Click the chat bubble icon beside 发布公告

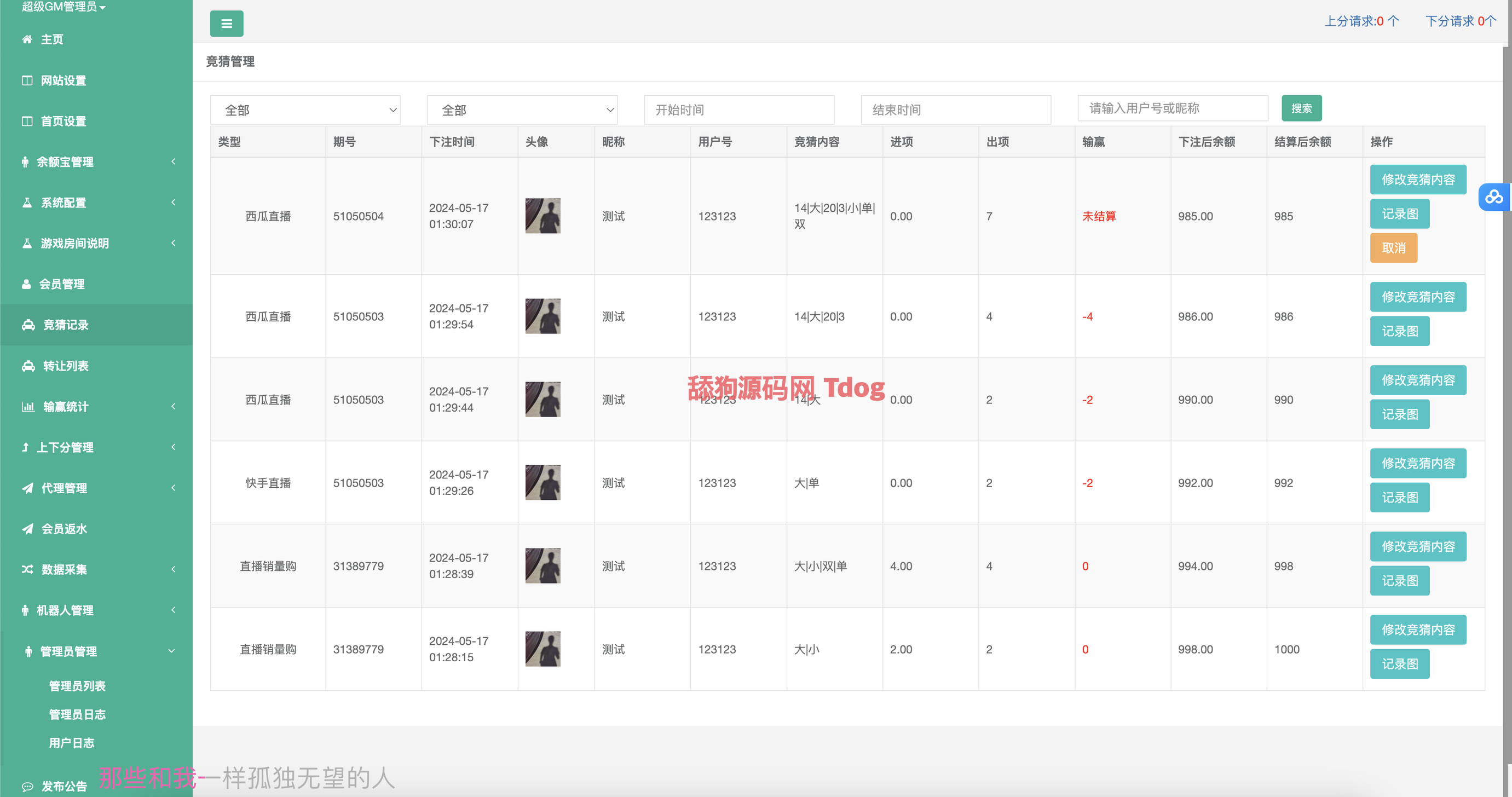27,787
